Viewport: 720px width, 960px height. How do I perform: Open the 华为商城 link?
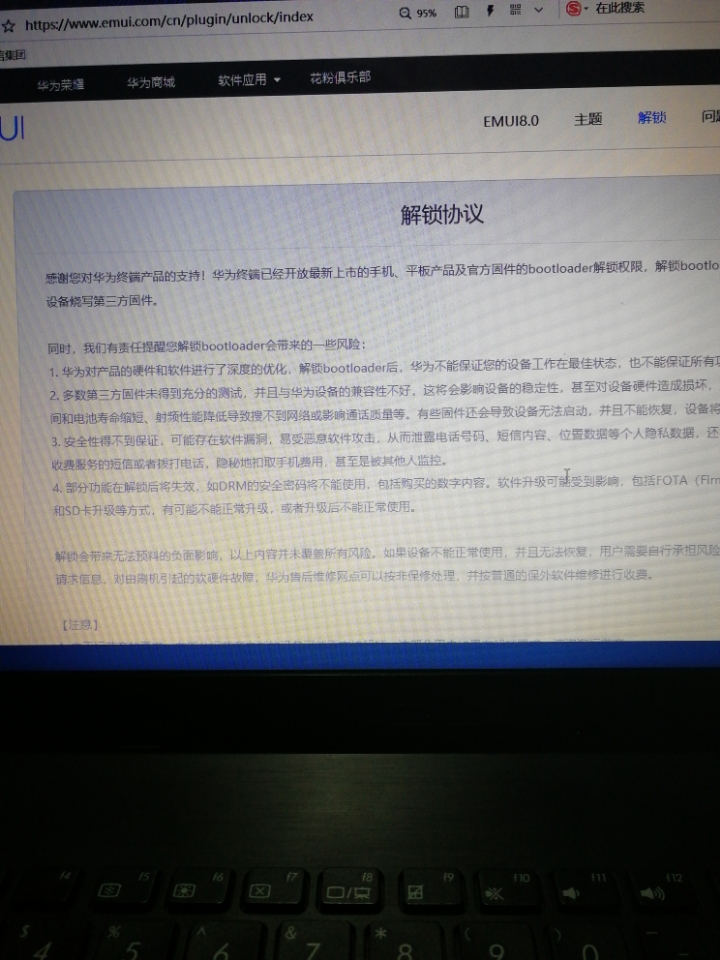click(151, 82)
